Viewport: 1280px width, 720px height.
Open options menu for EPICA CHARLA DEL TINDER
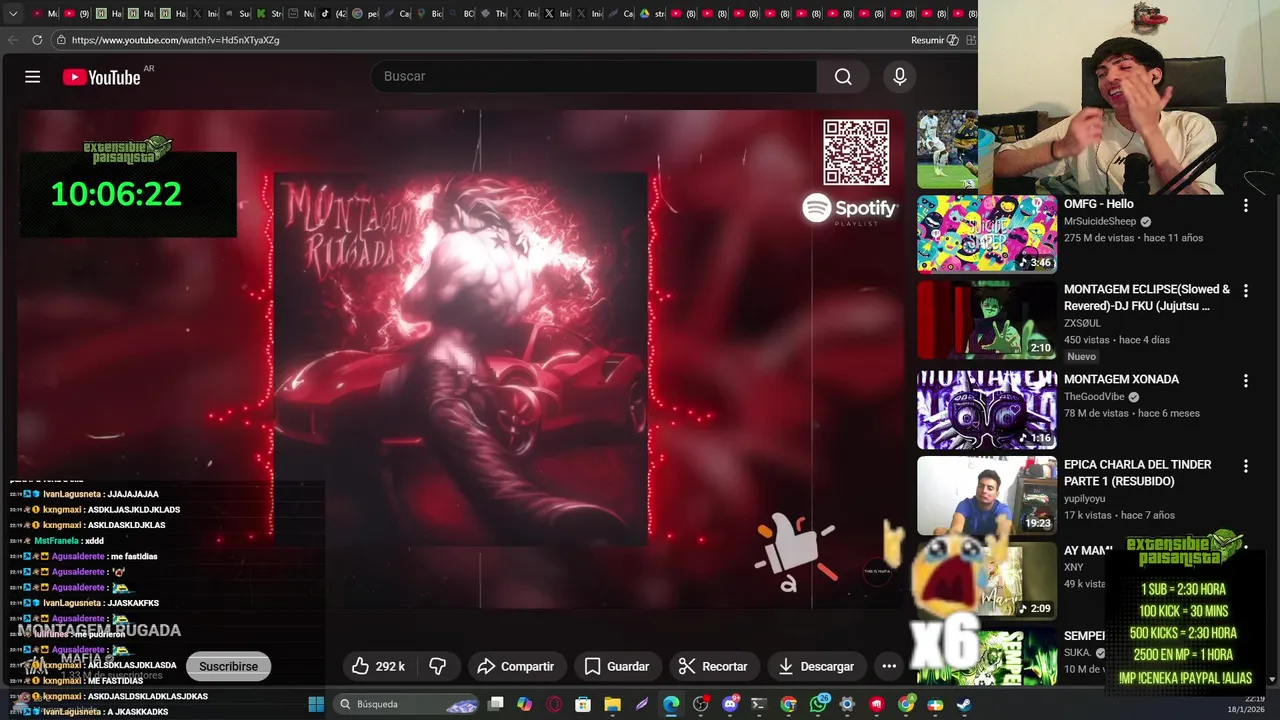[1245, 466]
